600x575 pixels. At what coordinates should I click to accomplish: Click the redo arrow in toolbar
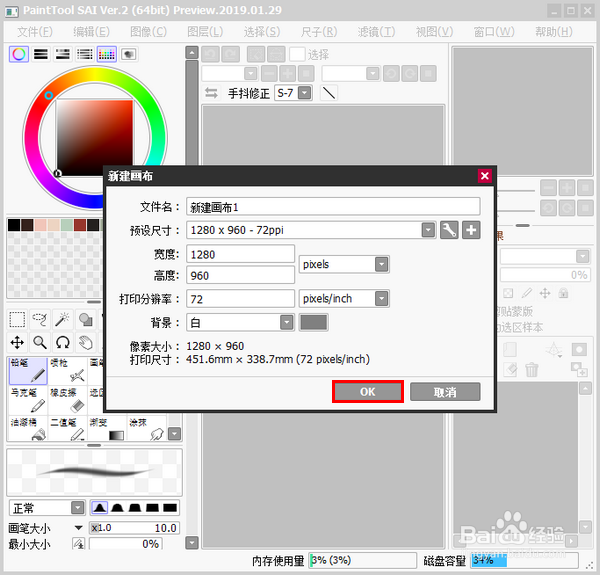tap(230, 54)
